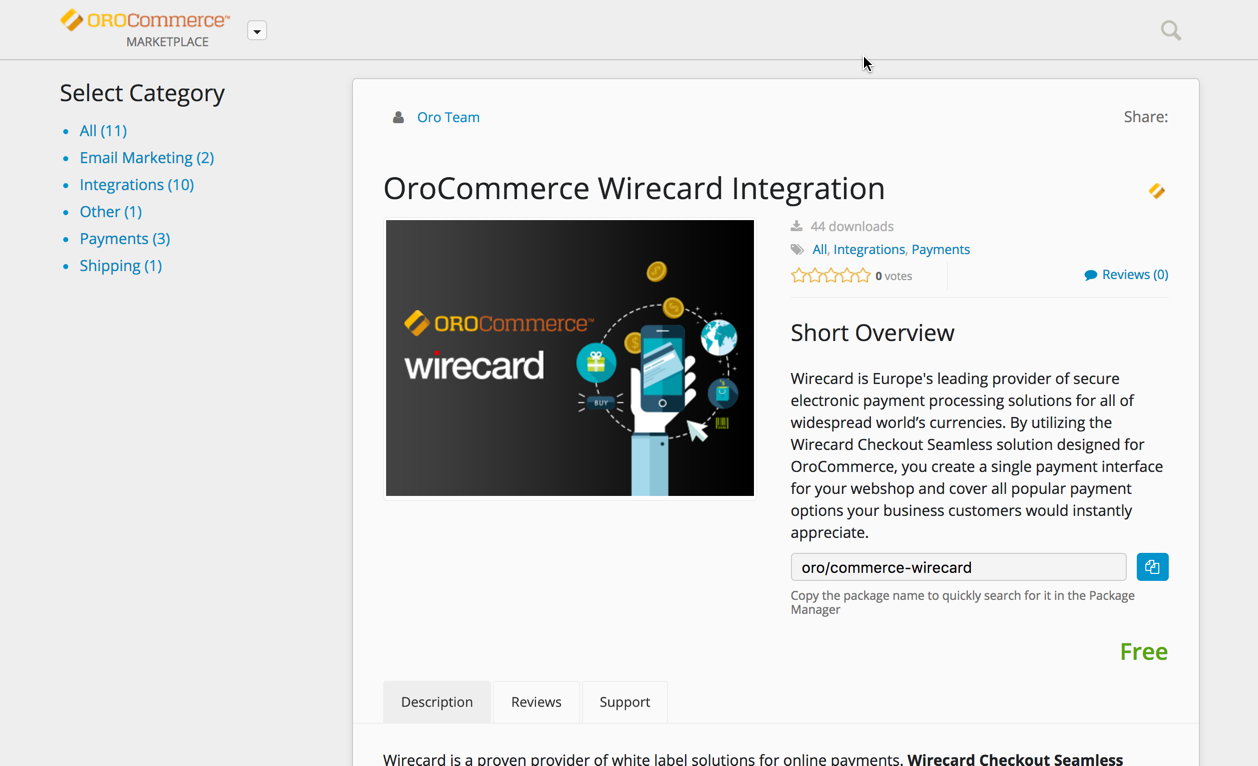Open the search magnifier icon
This screenshot has height=766, width=1258.
1171,30
